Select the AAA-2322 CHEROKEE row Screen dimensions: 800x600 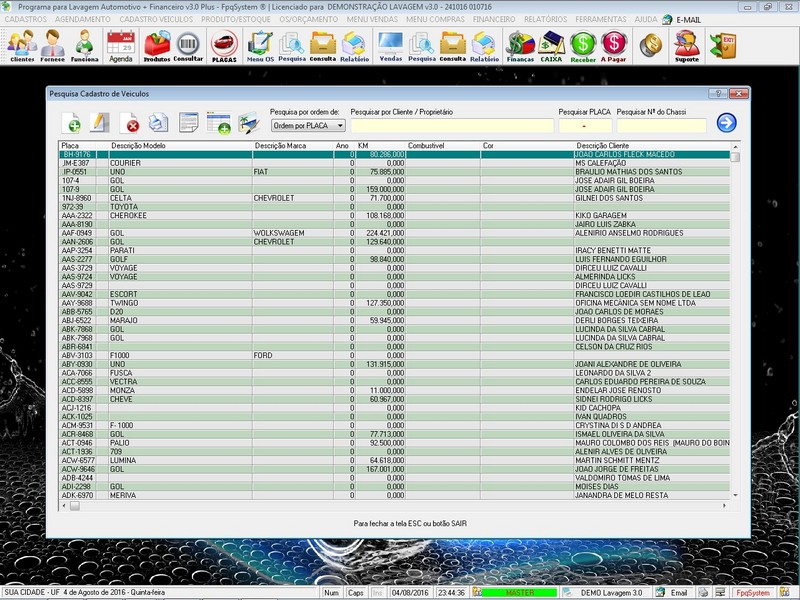click(394, 216)
